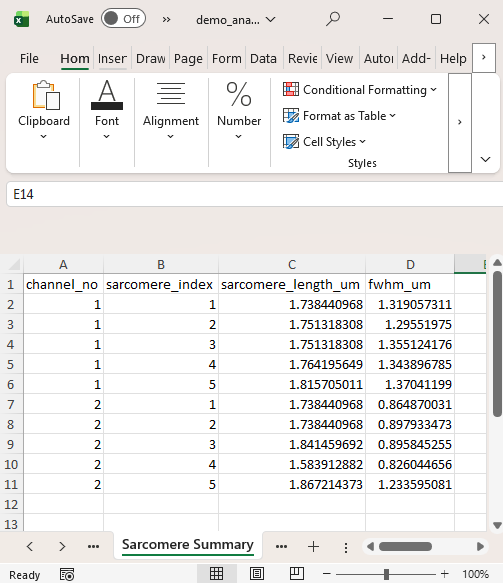Select column D header
The width and height of the screenshot is (503, 583).
[410, 264]
